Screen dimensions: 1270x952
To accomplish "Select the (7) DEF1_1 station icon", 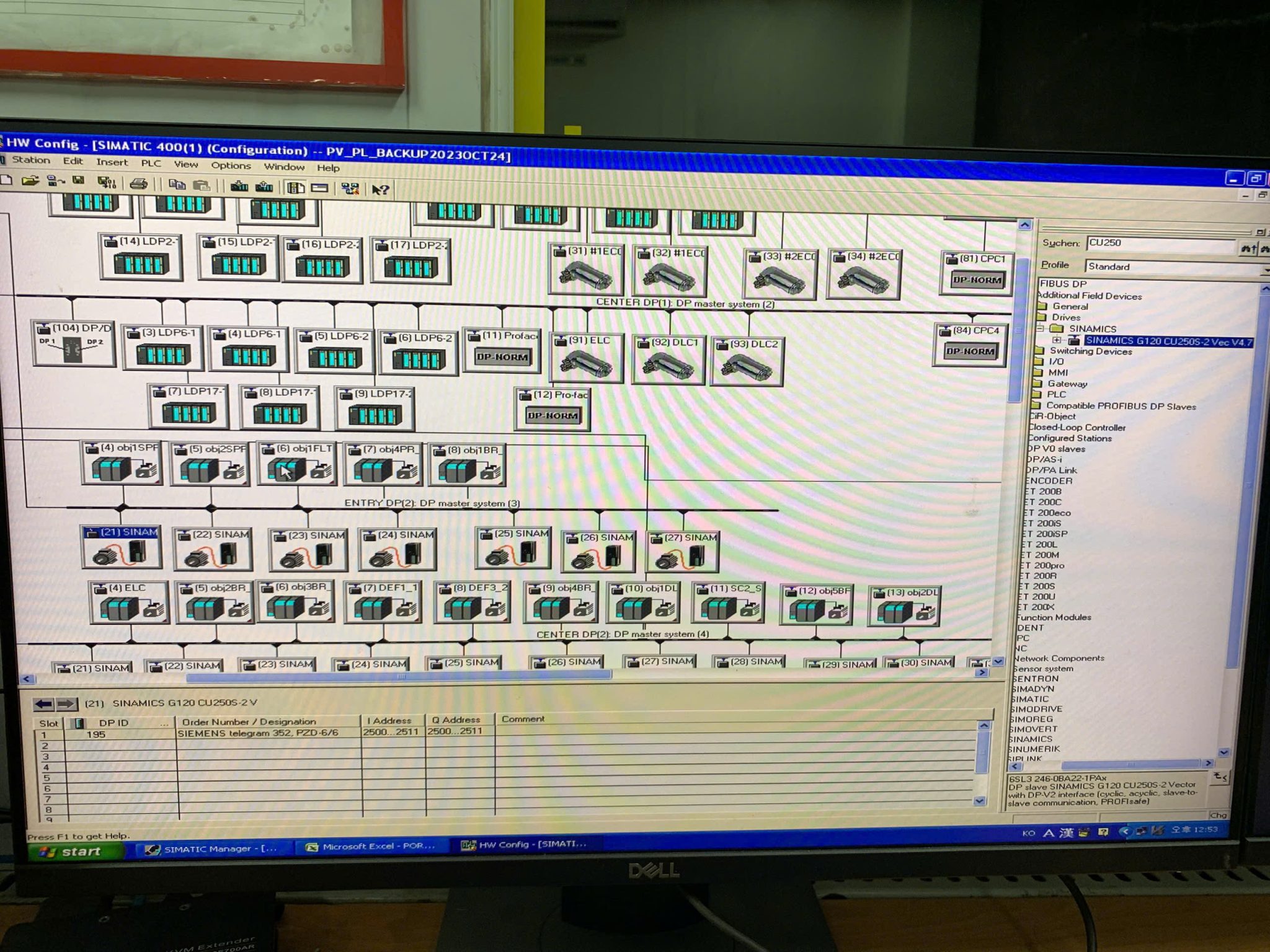I will coord(383,602).
